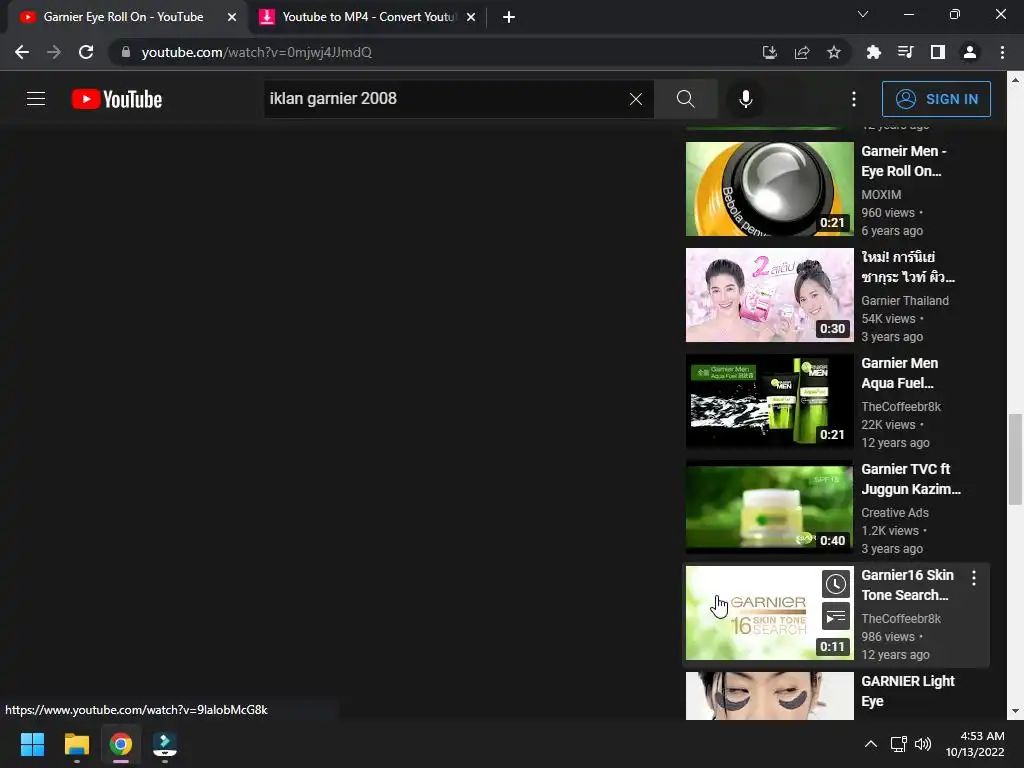Show hidden system tray icons
Viewport: 1024px width, 768px height.
pos(871,744)
